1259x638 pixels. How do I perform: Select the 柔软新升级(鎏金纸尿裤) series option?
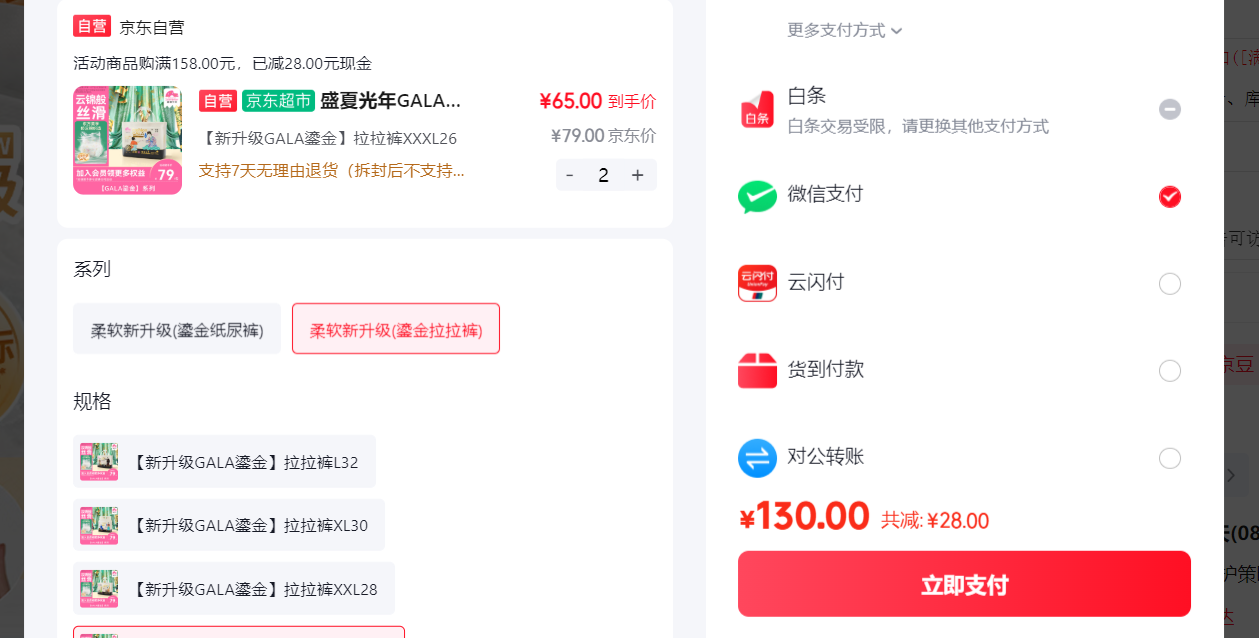[177, 329]
